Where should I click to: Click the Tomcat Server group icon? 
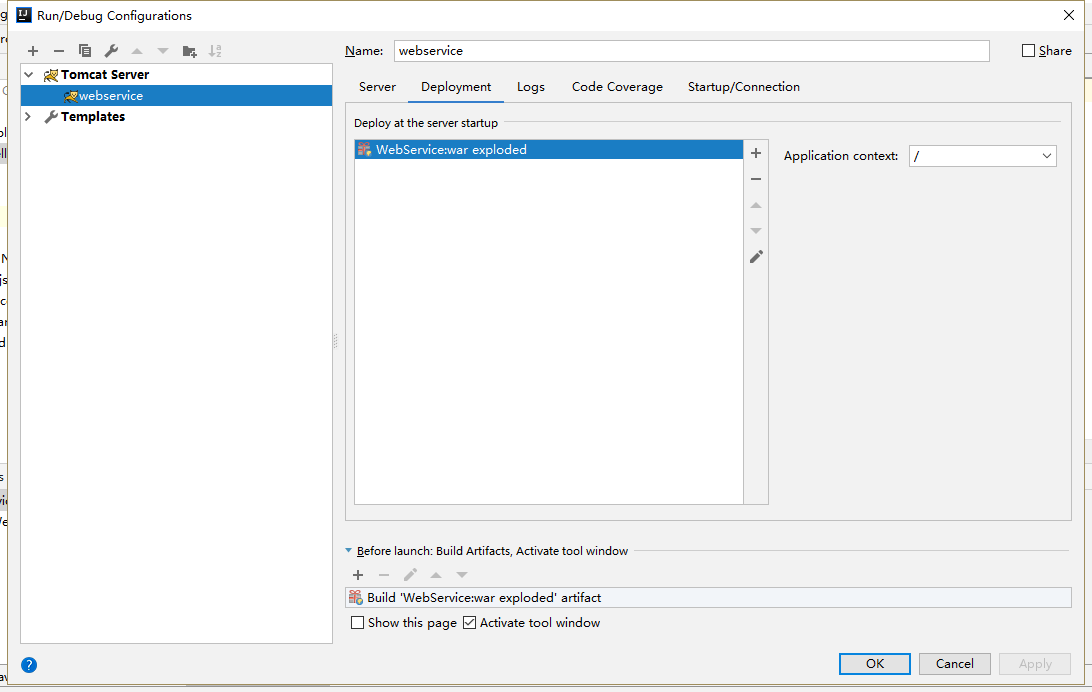pyautogui.click(x=51, y=74)
